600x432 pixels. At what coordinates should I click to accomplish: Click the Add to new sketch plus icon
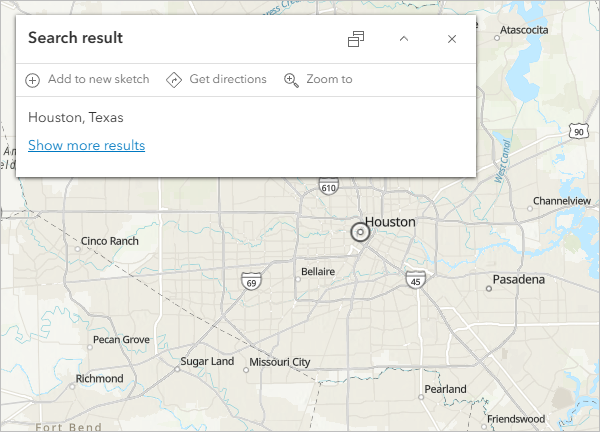33,80
